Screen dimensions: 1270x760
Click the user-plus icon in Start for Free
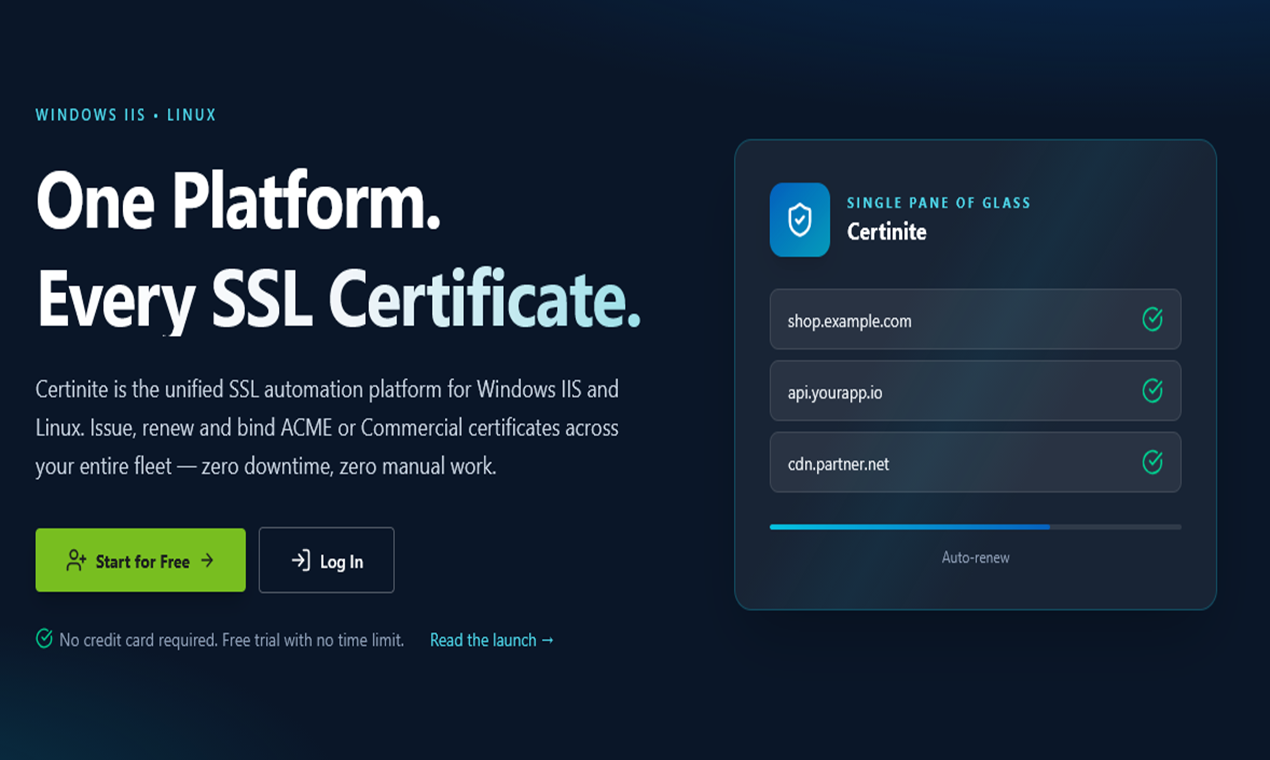point(76,560)
